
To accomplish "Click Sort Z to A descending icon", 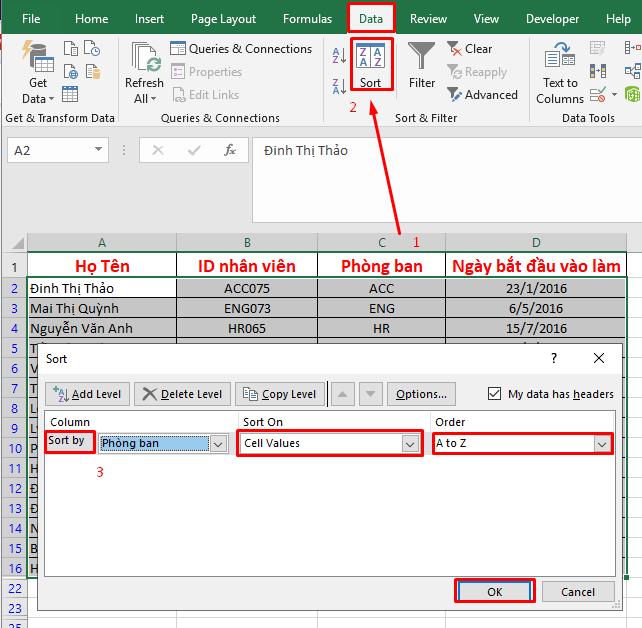I will point(338,86).
